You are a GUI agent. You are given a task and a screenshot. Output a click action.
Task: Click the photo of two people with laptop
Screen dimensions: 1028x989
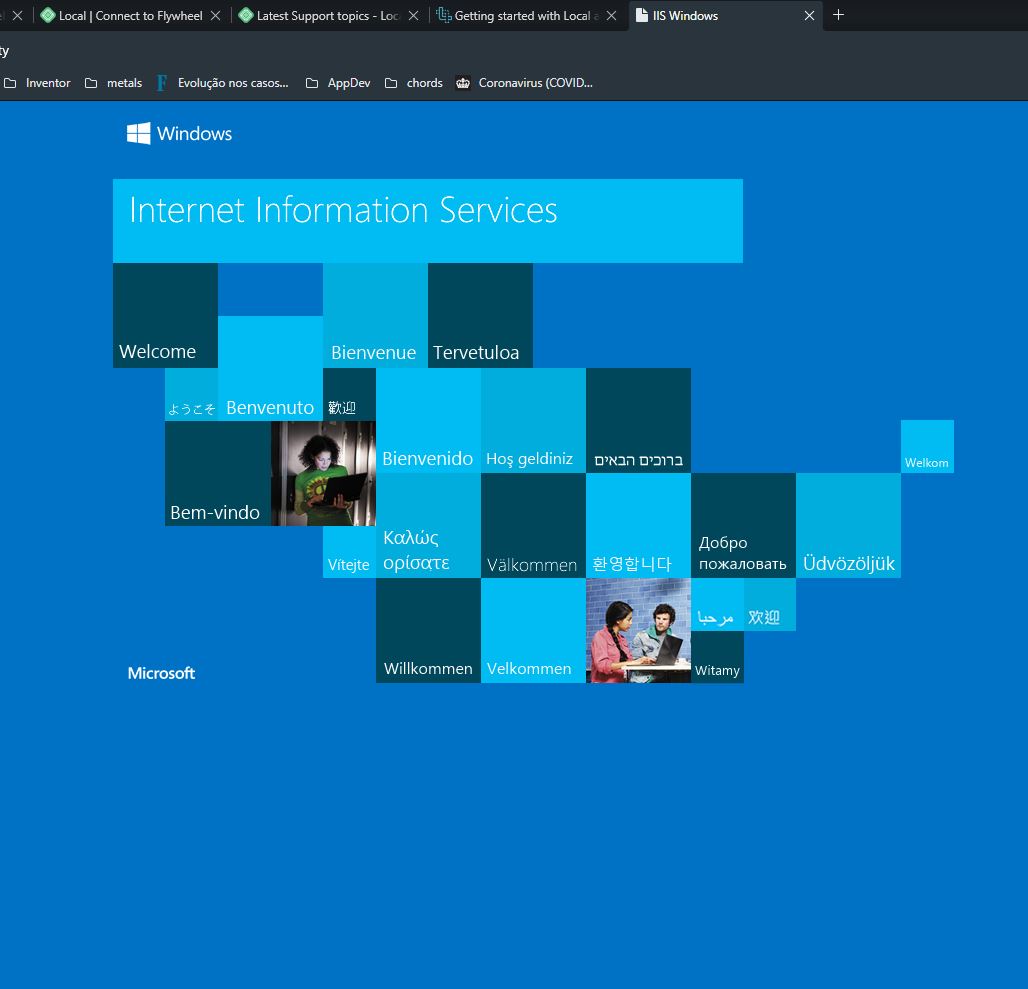[639, 630]
